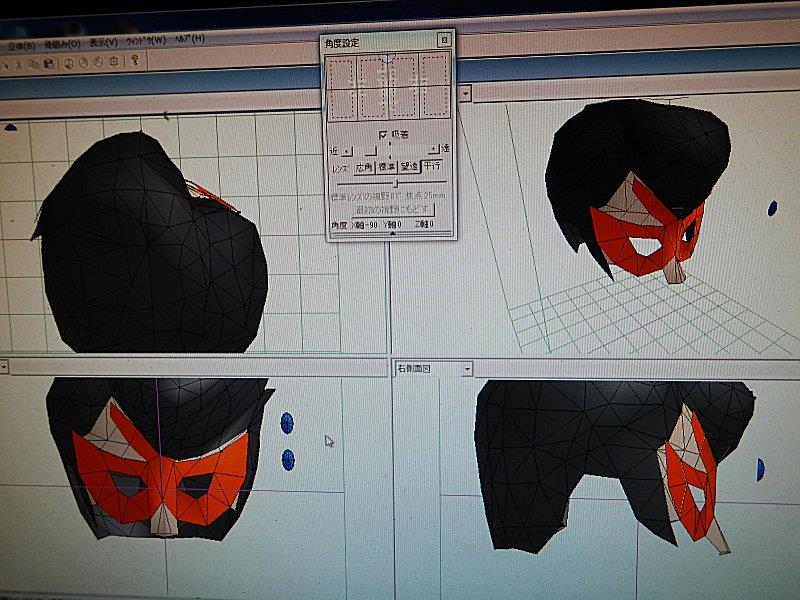
Task: Choose the 望遠 telephoto lens button
Action: (409, 166)
